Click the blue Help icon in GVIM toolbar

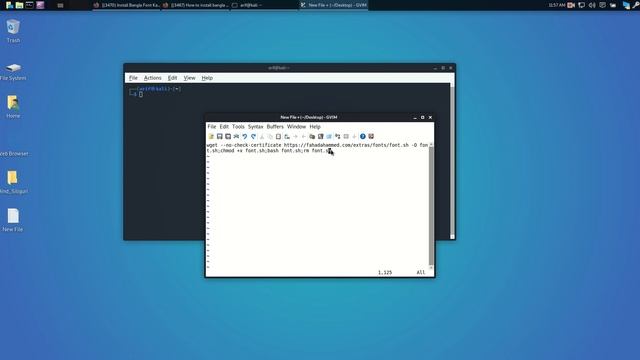[363, 136]
